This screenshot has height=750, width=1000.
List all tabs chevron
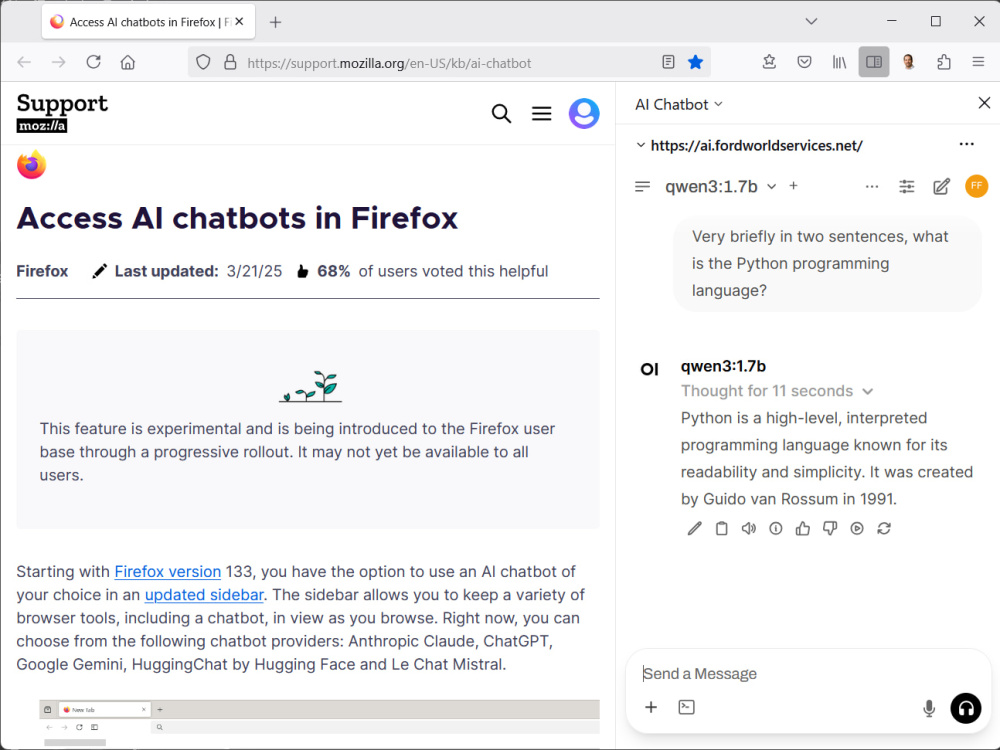(811, 21)
